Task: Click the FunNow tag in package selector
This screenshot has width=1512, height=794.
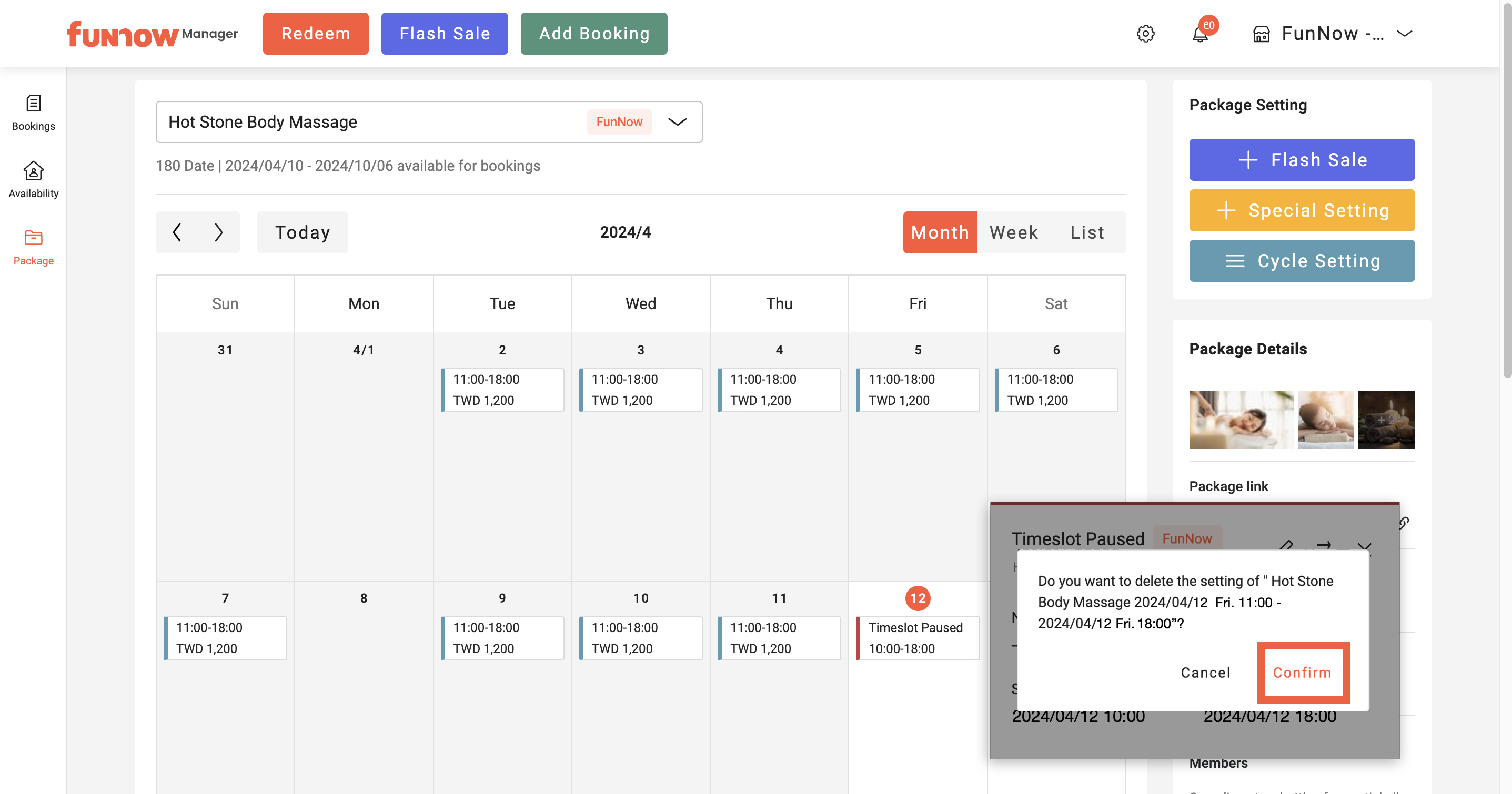Action: point(619,121)
